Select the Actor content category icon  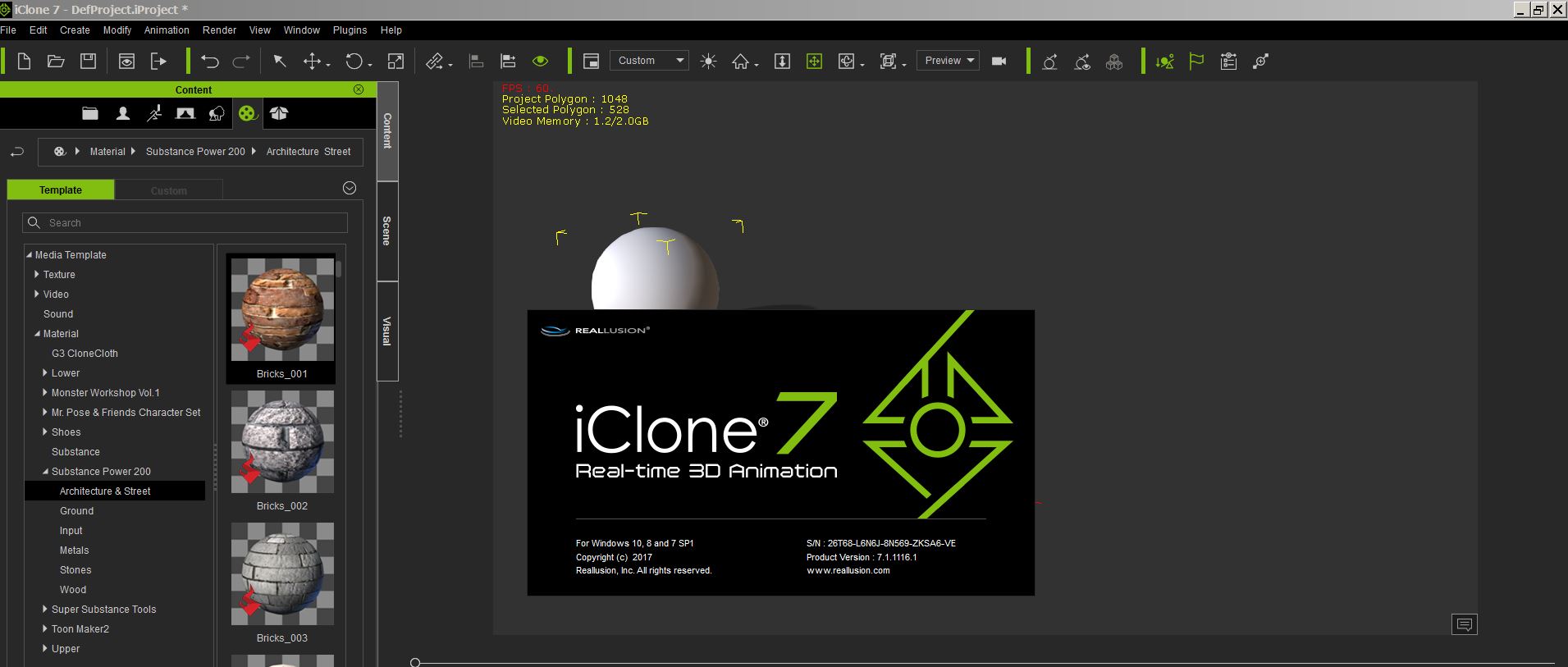click(122, 113)
